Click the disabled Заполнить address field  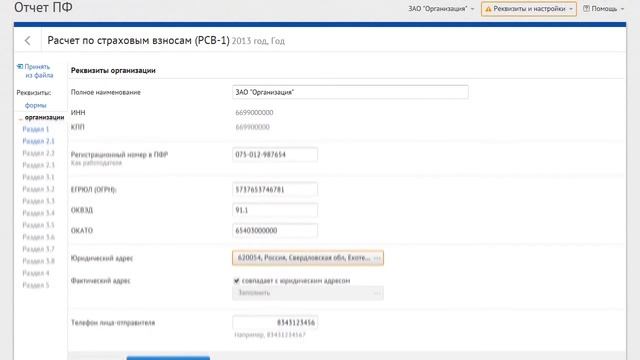pyautogui.click(x=308, y=293)
